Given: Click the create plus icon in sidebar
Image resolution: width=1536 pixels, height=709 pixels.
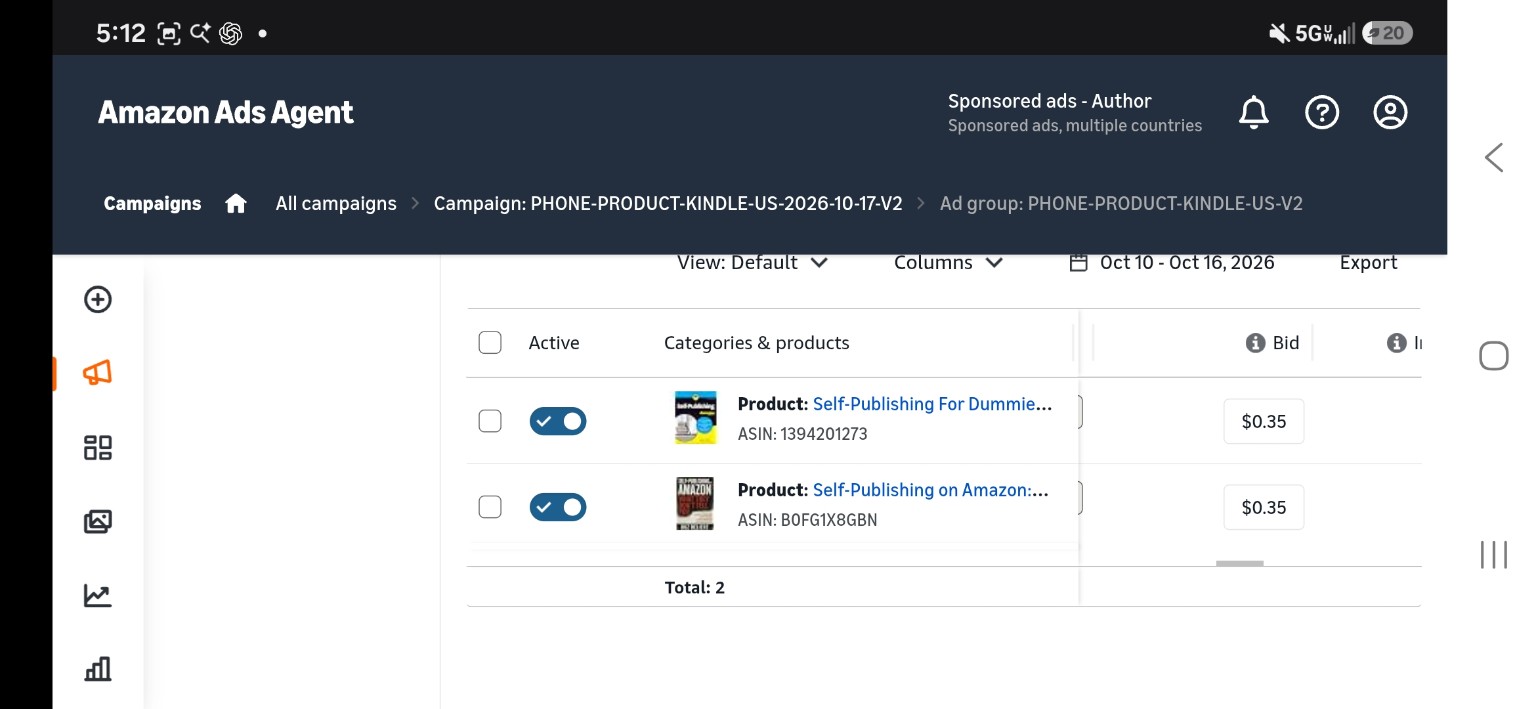Looking at the screenshot, I should tap(97, 299).
